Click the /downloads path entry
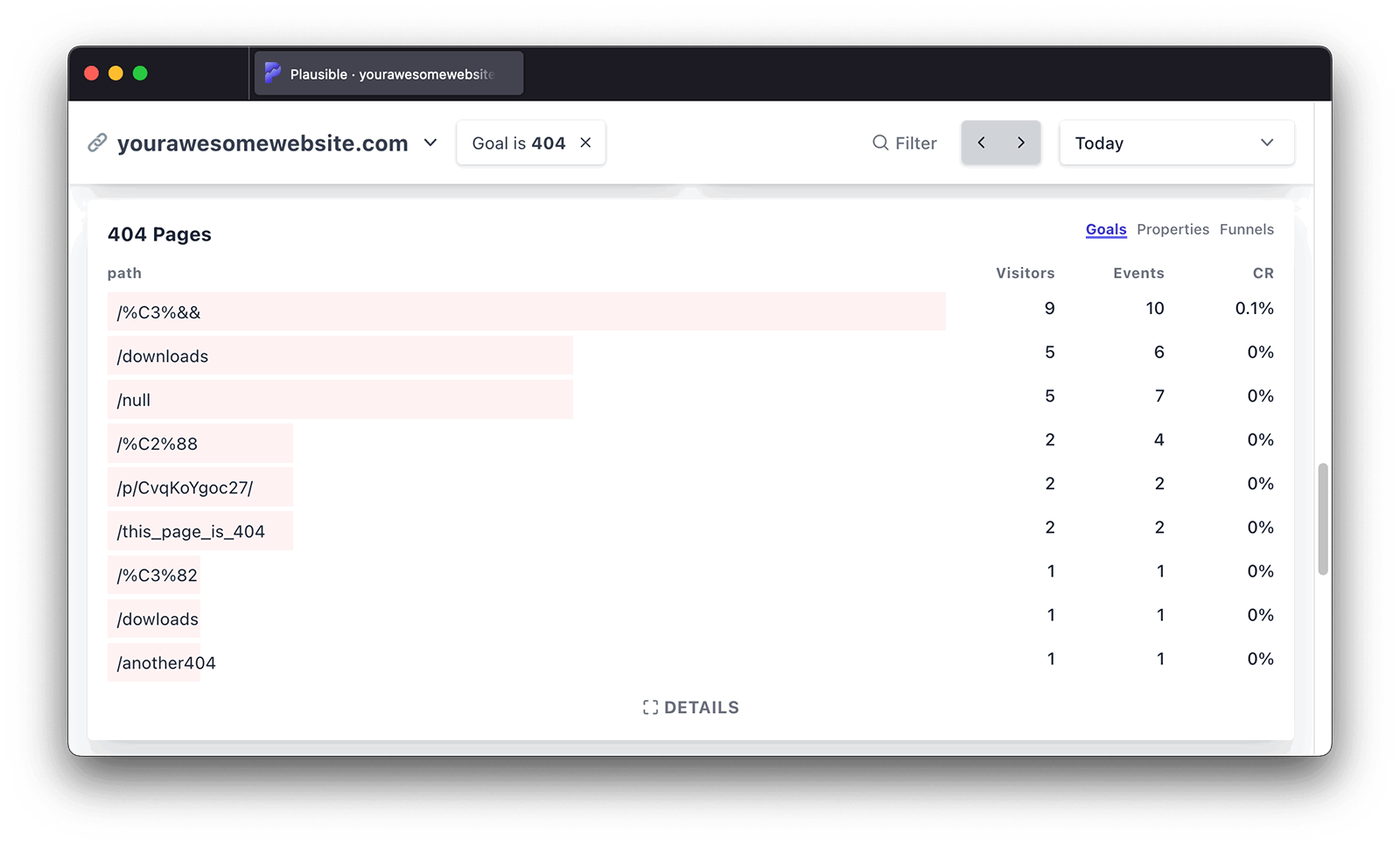This screenshot has width=1400, height=846. tap(162, 356)
